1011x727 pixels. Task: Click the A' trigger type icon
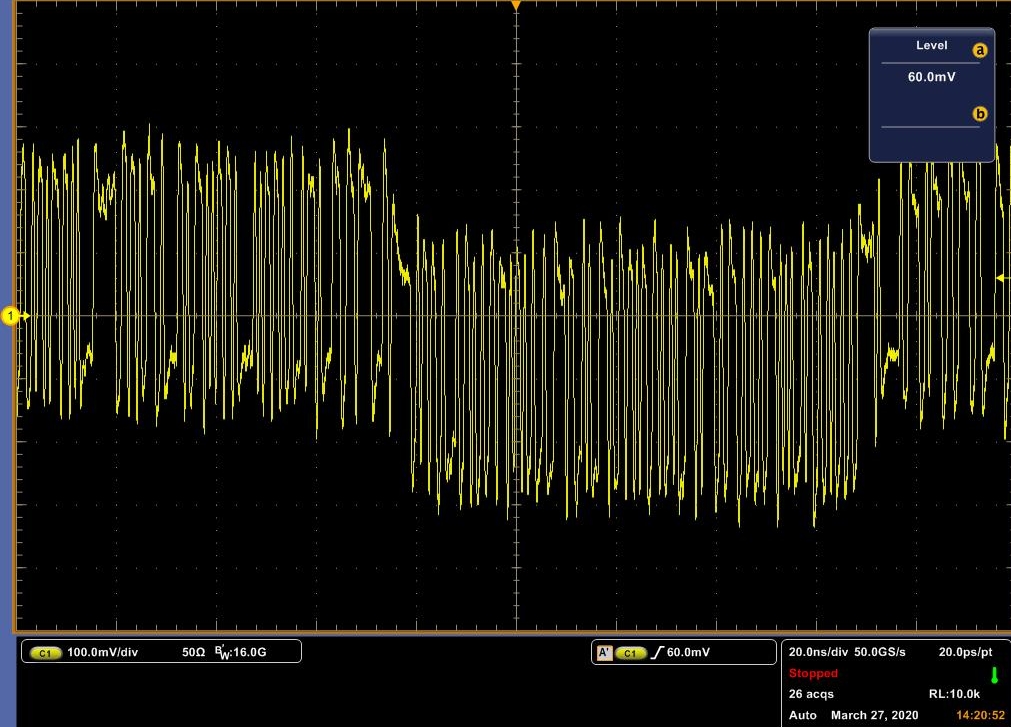(x=604, y=653)
